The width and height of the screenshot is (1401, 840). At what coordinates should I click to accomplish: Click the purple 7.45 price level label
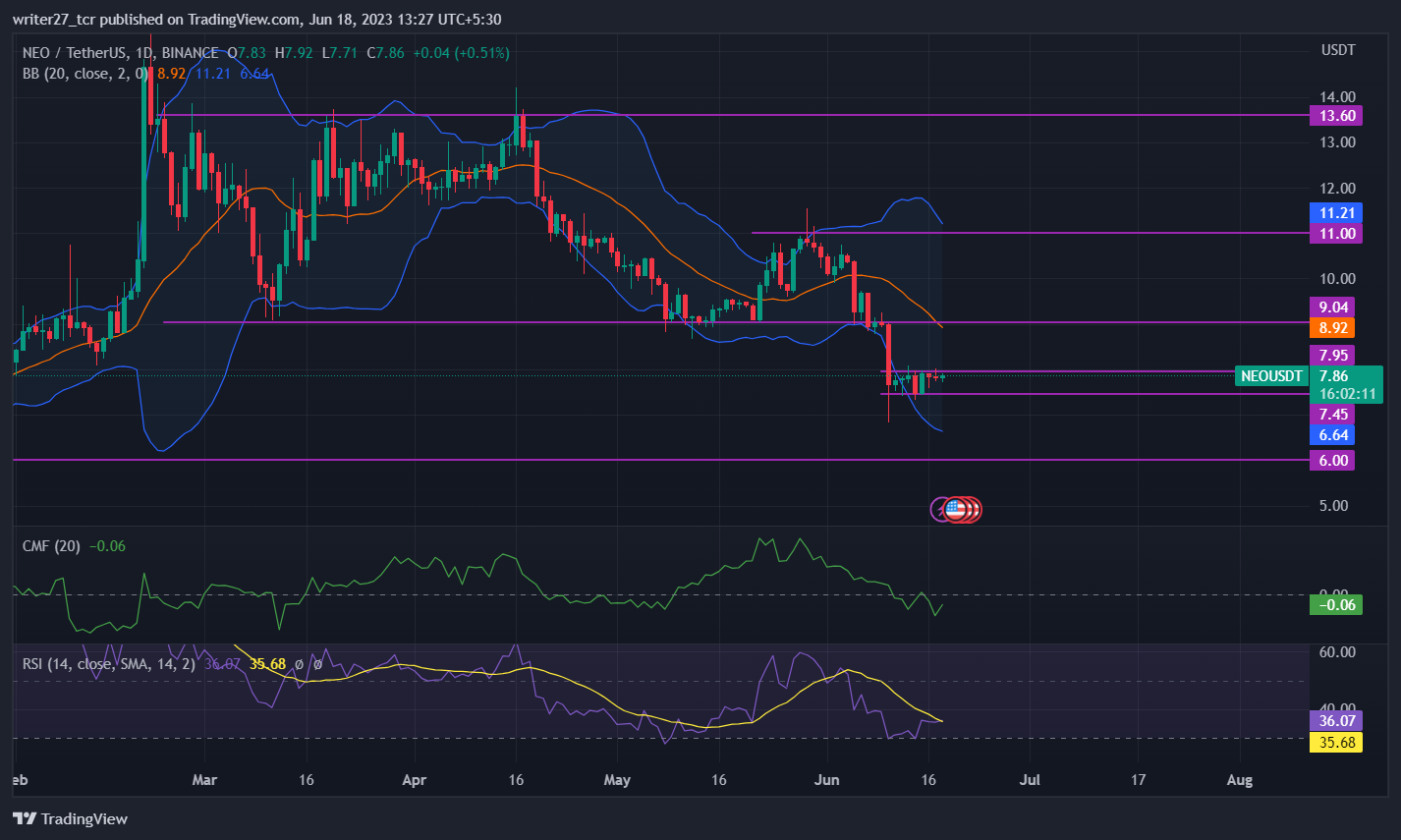click(1332, 415)
